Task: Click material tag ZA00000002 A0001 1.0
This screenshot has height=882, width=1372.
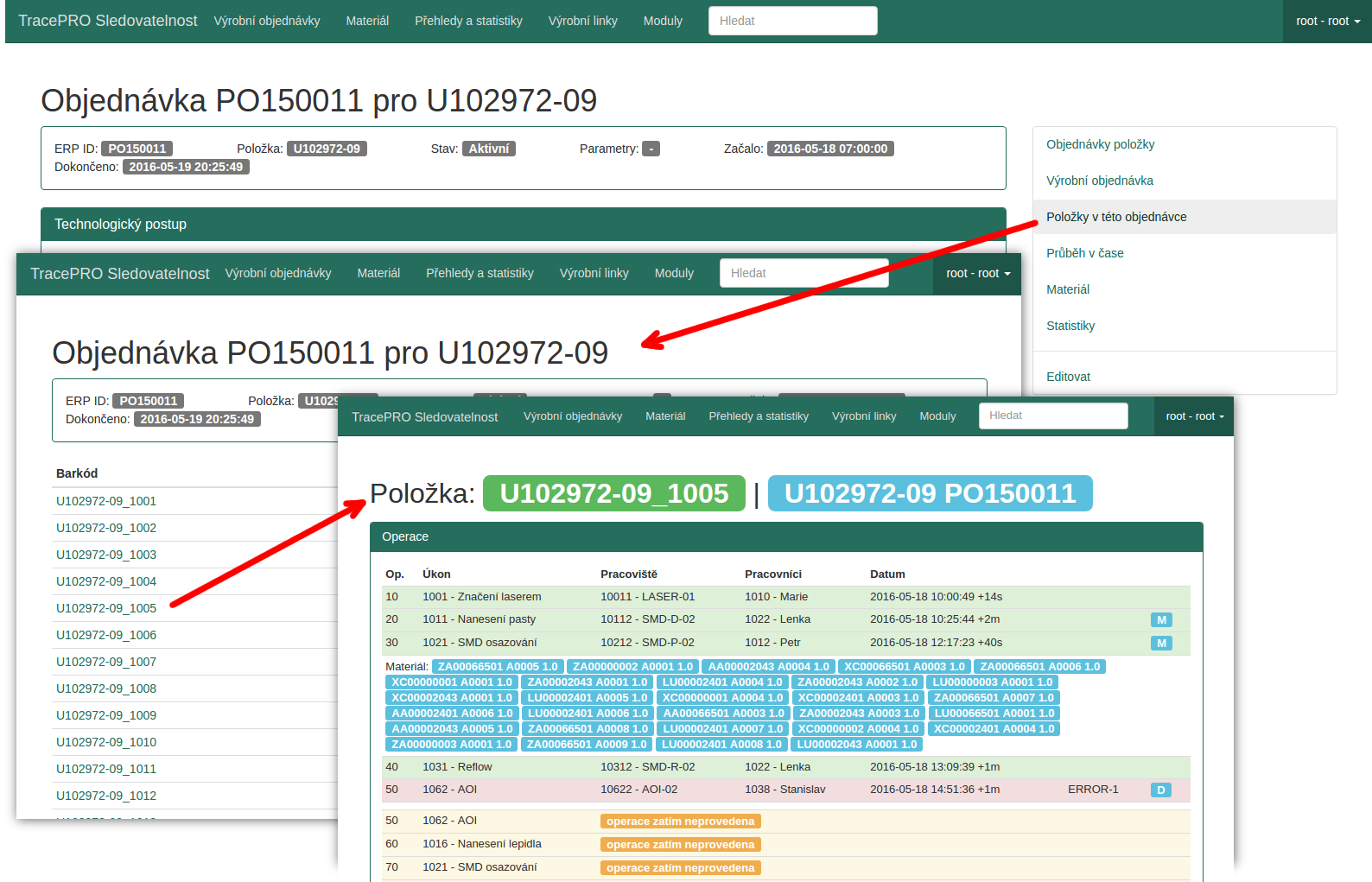Action: [x=632, y=667]
